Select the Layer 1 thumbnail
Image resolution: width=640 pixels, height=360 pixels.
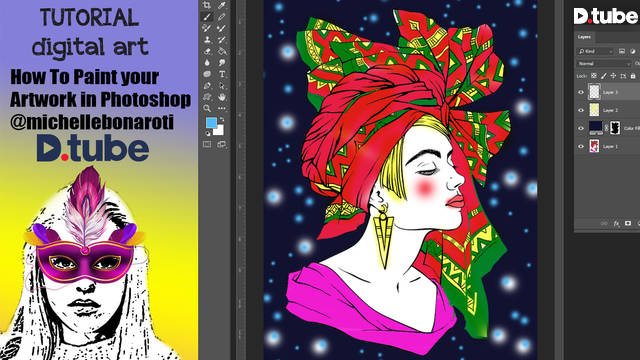click(x=594, y=146)
